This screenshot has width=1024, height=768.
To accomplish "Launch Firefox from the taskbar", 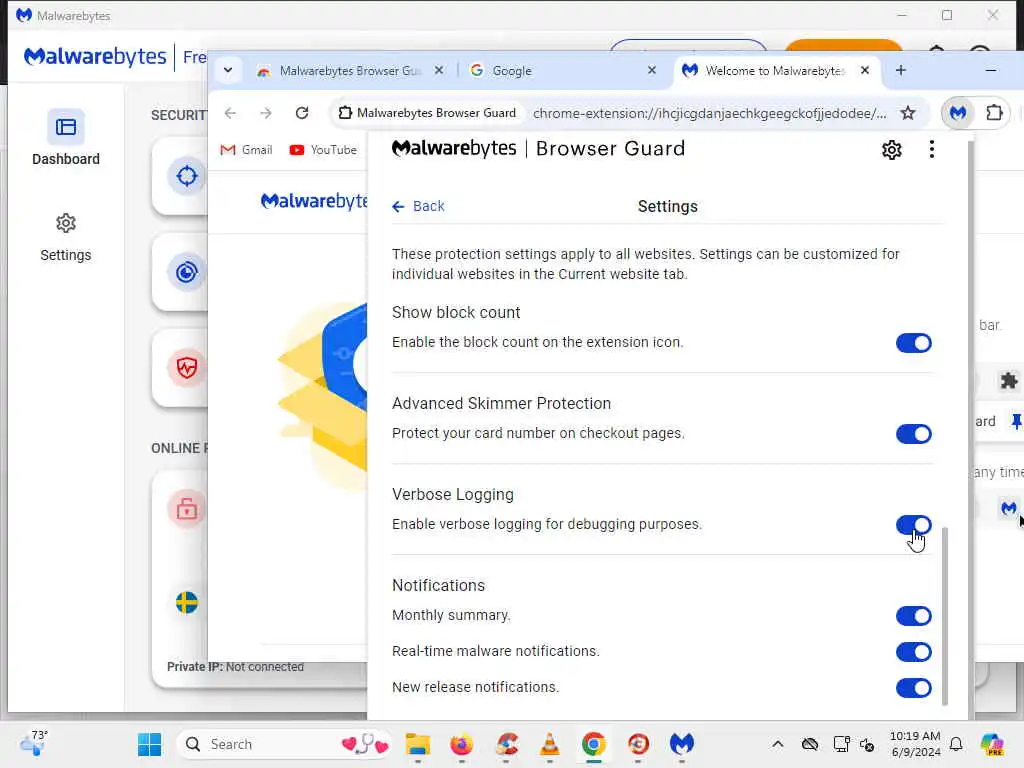I will click(462, 744).
